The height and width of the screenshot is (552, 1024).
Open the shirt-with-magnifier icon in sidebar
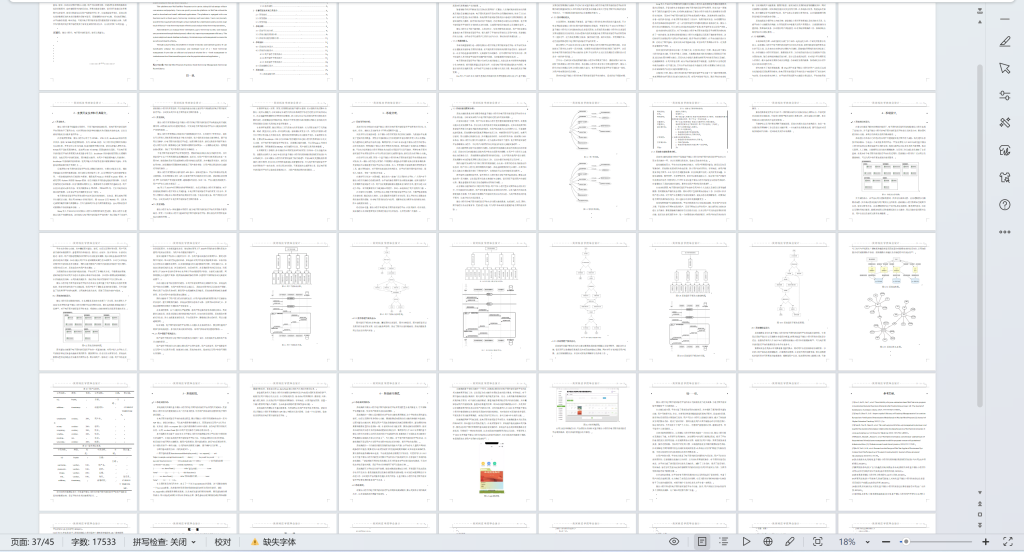point(1004,178)
